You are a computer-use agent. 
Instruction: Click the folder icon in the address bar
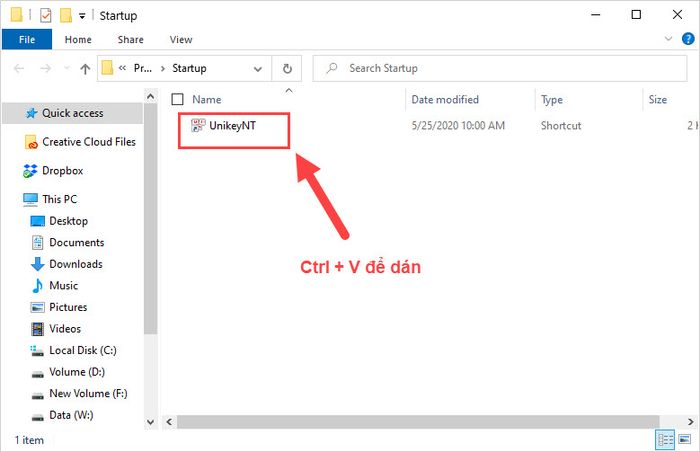coord(107,68)
